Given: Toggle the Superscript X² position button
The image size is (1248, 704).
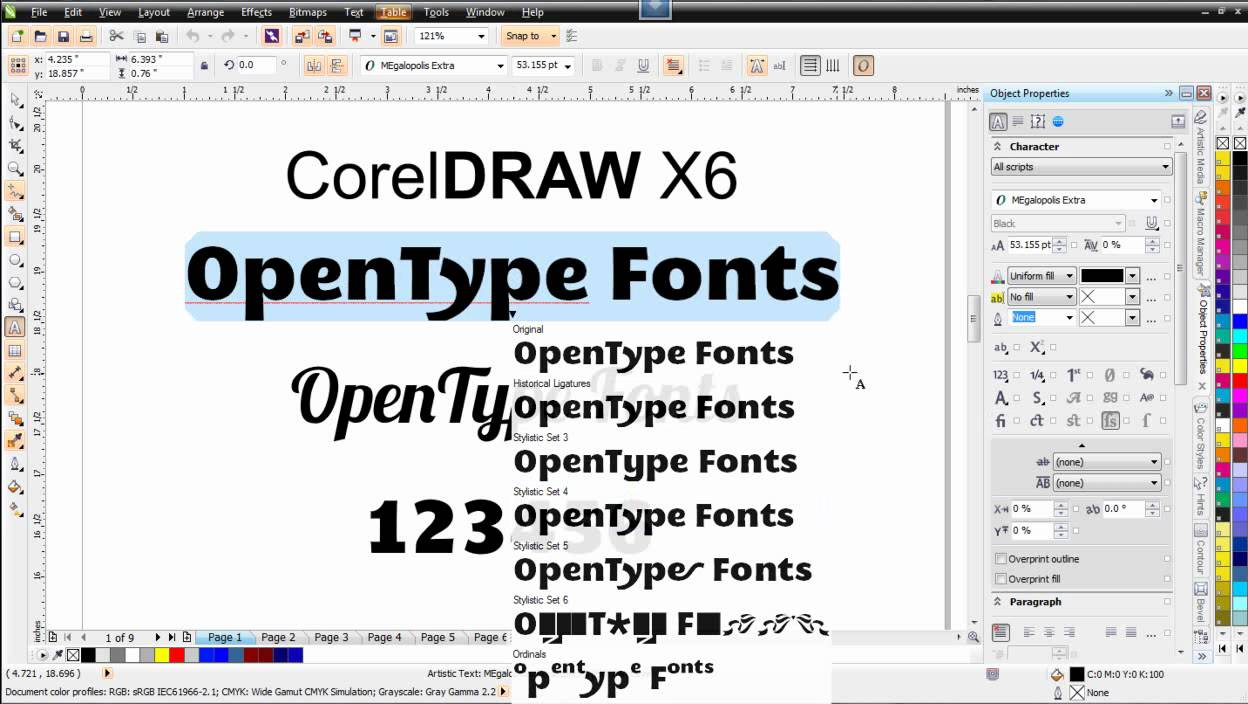Looking at the screenshot, I should pos(1037,347).
